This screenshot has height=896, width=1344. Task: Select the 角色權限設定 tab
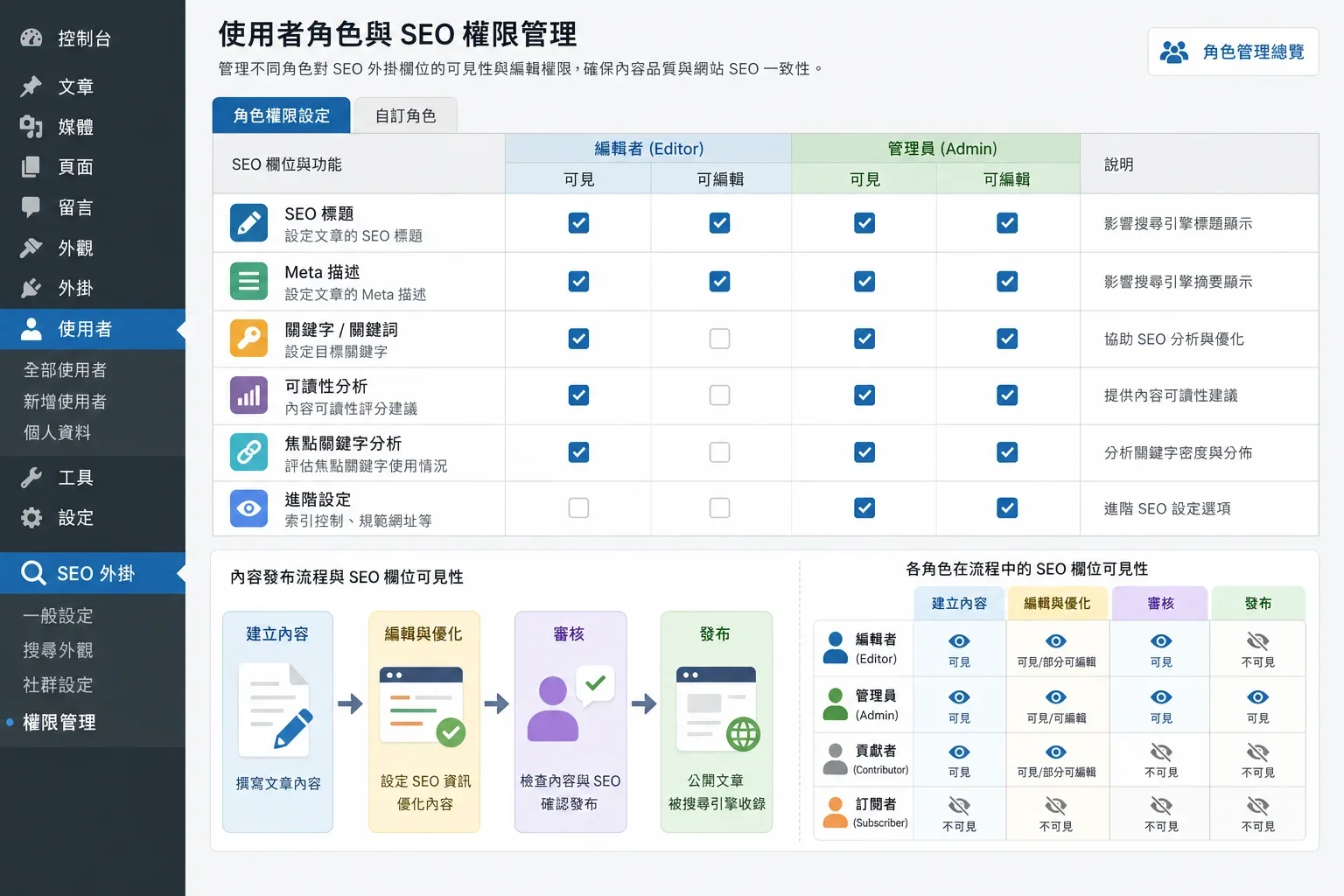click(282, 115)
